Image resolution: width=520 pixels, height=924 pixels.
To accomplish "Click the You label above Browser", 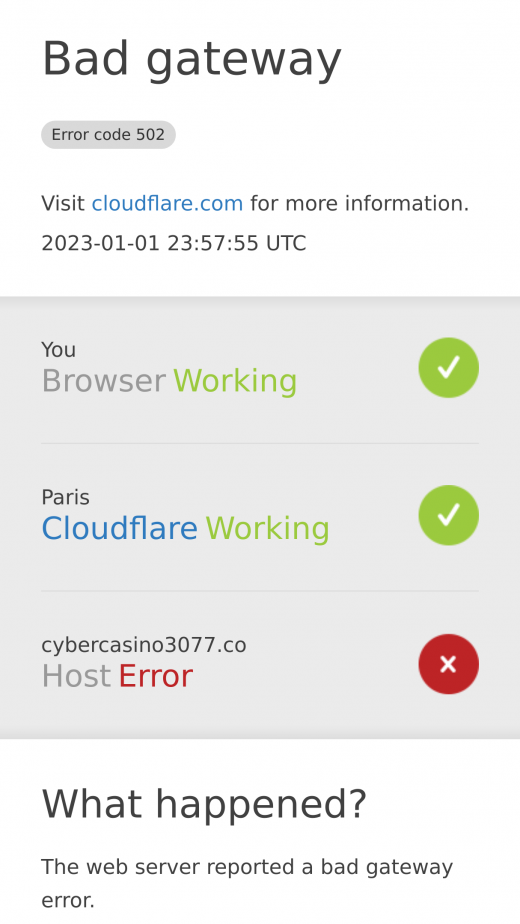I will (x=58, y=350).
